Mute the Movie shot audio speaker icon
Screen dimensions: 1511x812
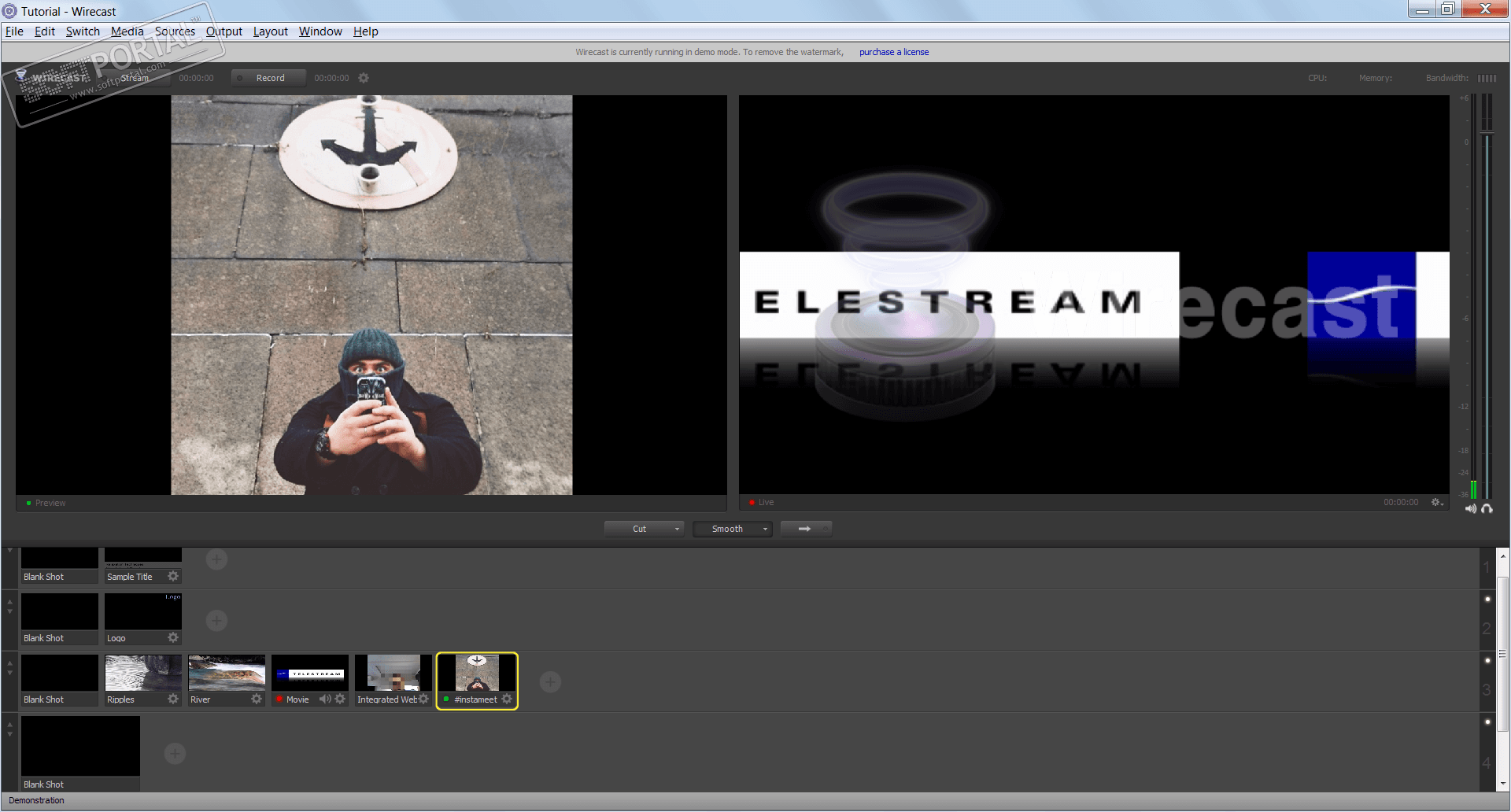pyautogui.click(x=325, y=699)
